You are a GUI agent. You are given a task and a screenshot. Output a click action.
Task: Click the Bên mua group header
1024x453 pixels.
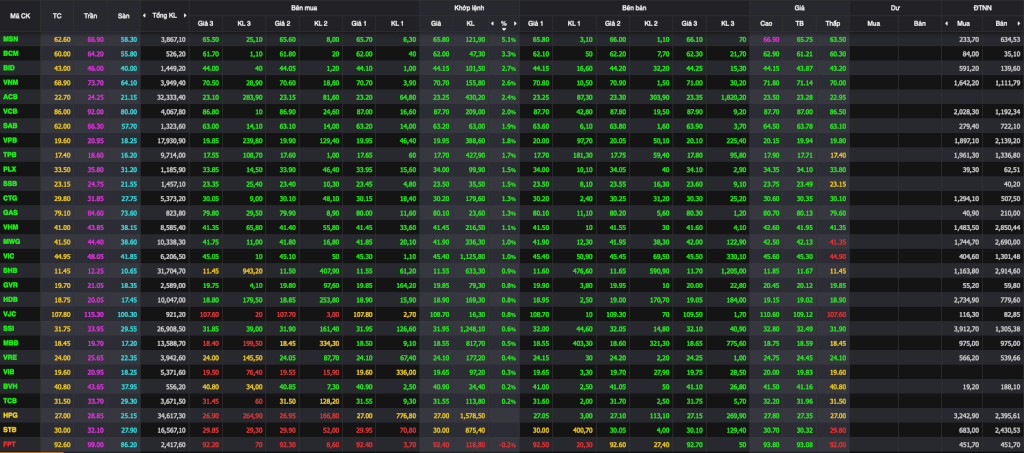(x=304, y=7)
